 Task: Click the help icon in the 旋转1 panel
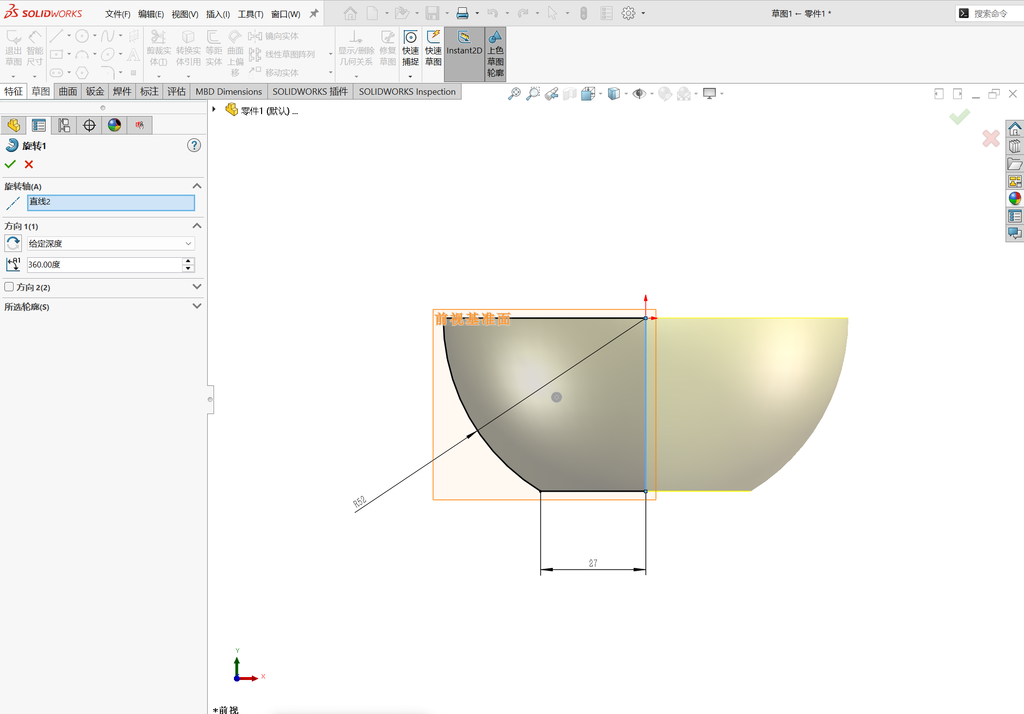pyautogui.click(x=194, y=145)
